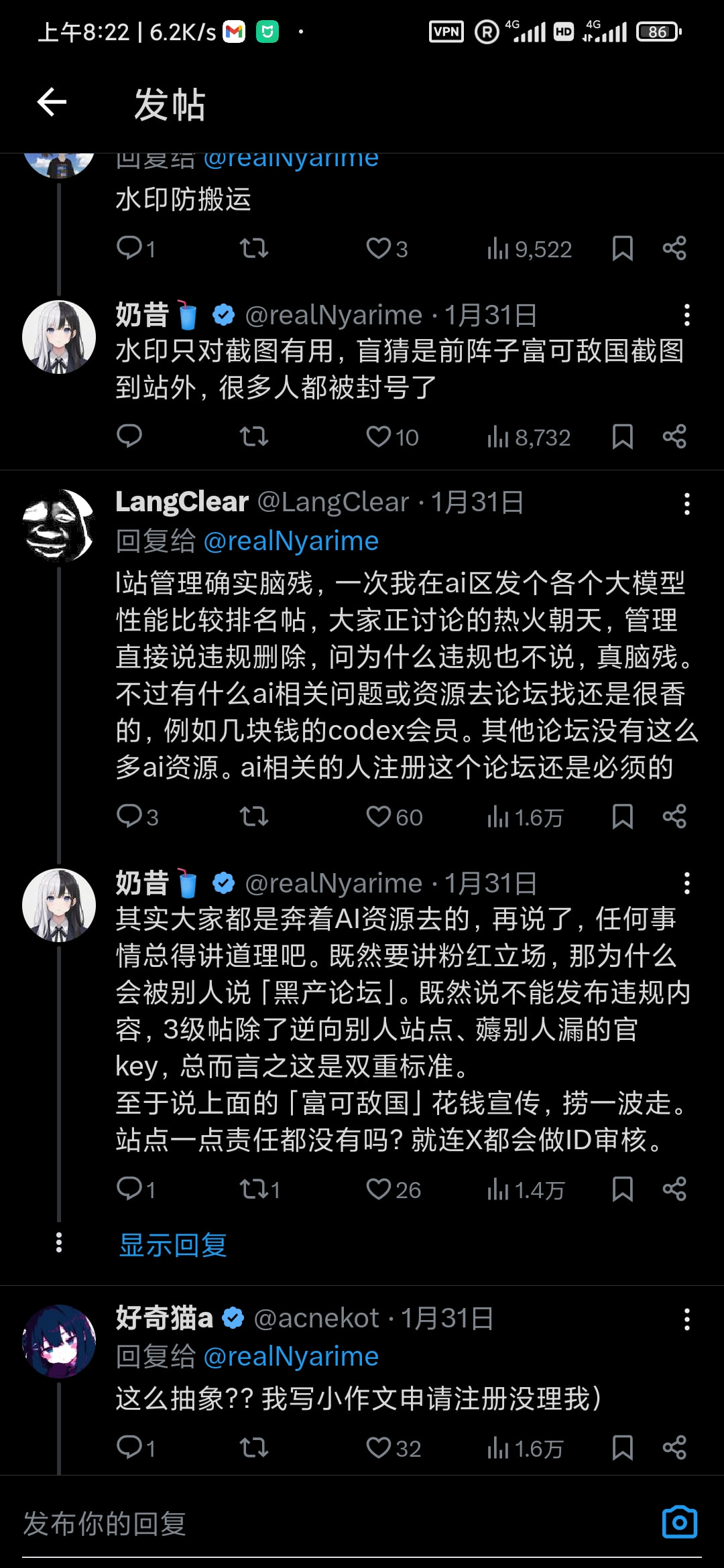Like LangClear's reply with 60 likes

point(379,816)
